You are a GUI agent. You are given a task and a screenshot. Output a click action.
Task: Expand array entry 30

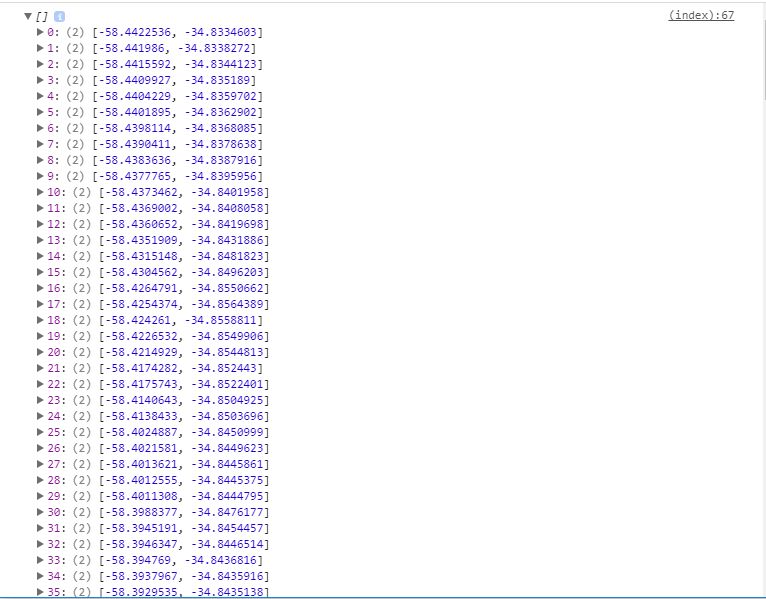[40, 512]
